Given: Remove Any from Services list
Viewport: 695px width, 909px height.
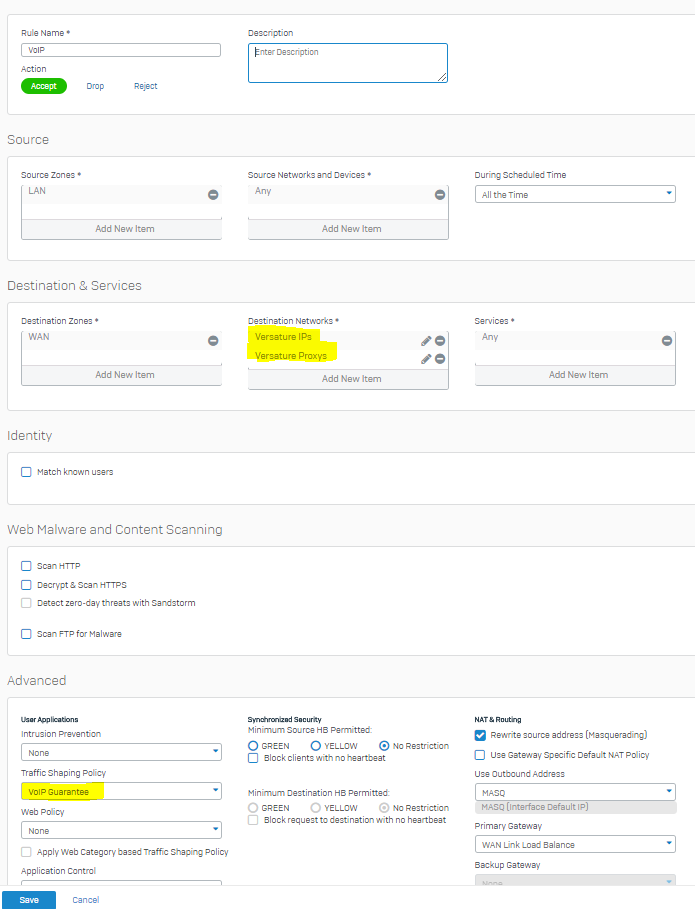Looking at the screenshot, I should pos(667,341).
